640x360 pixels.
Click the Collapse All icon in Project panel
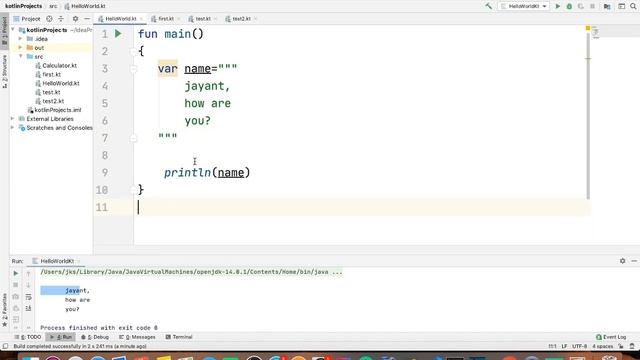(61, 19)
